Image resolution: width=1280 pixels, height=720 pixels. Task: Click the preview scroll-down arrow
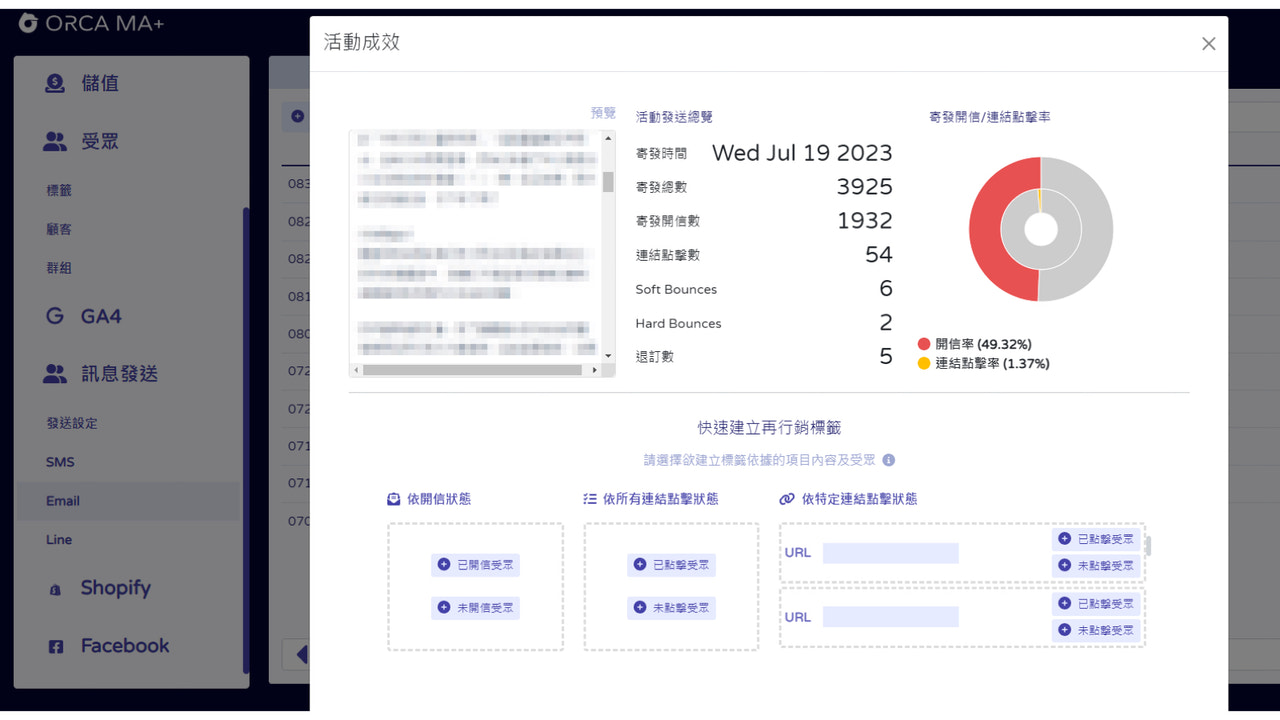(x=608, y=355)
